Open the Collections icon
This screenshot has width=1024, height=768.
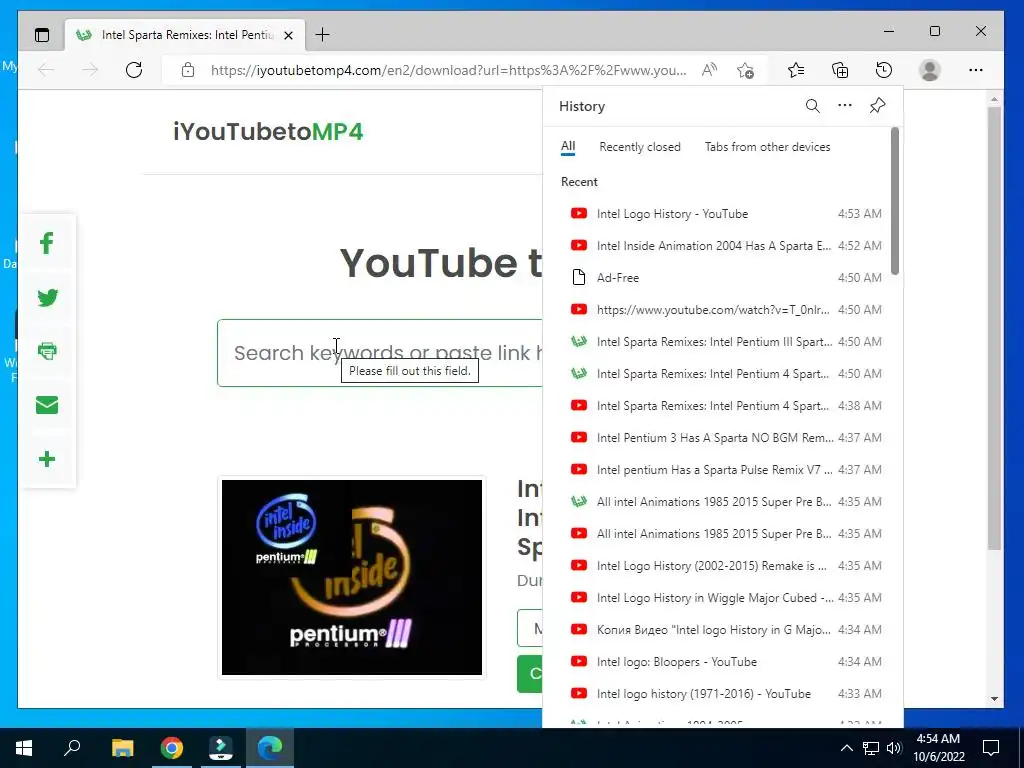coord(840,70)
